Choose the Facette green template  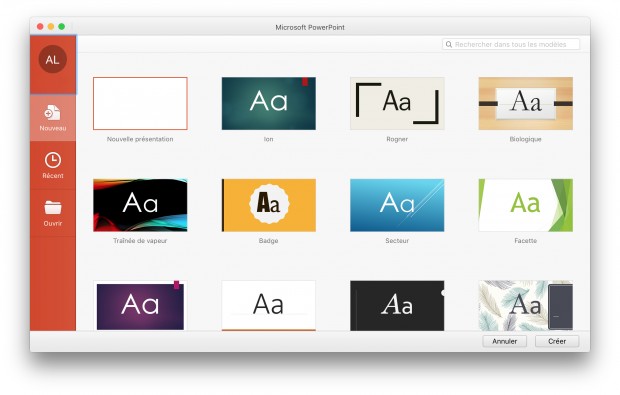(525, 205)
